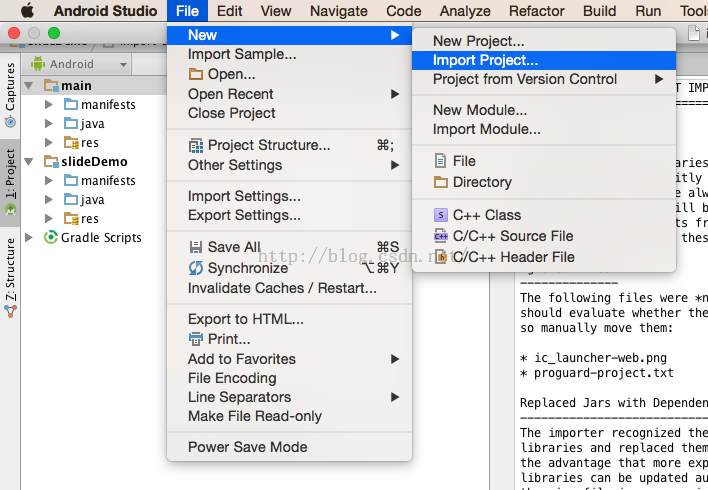708x490 pixels.
Task: Open the Run menu
Action: [x=648, y=10]
